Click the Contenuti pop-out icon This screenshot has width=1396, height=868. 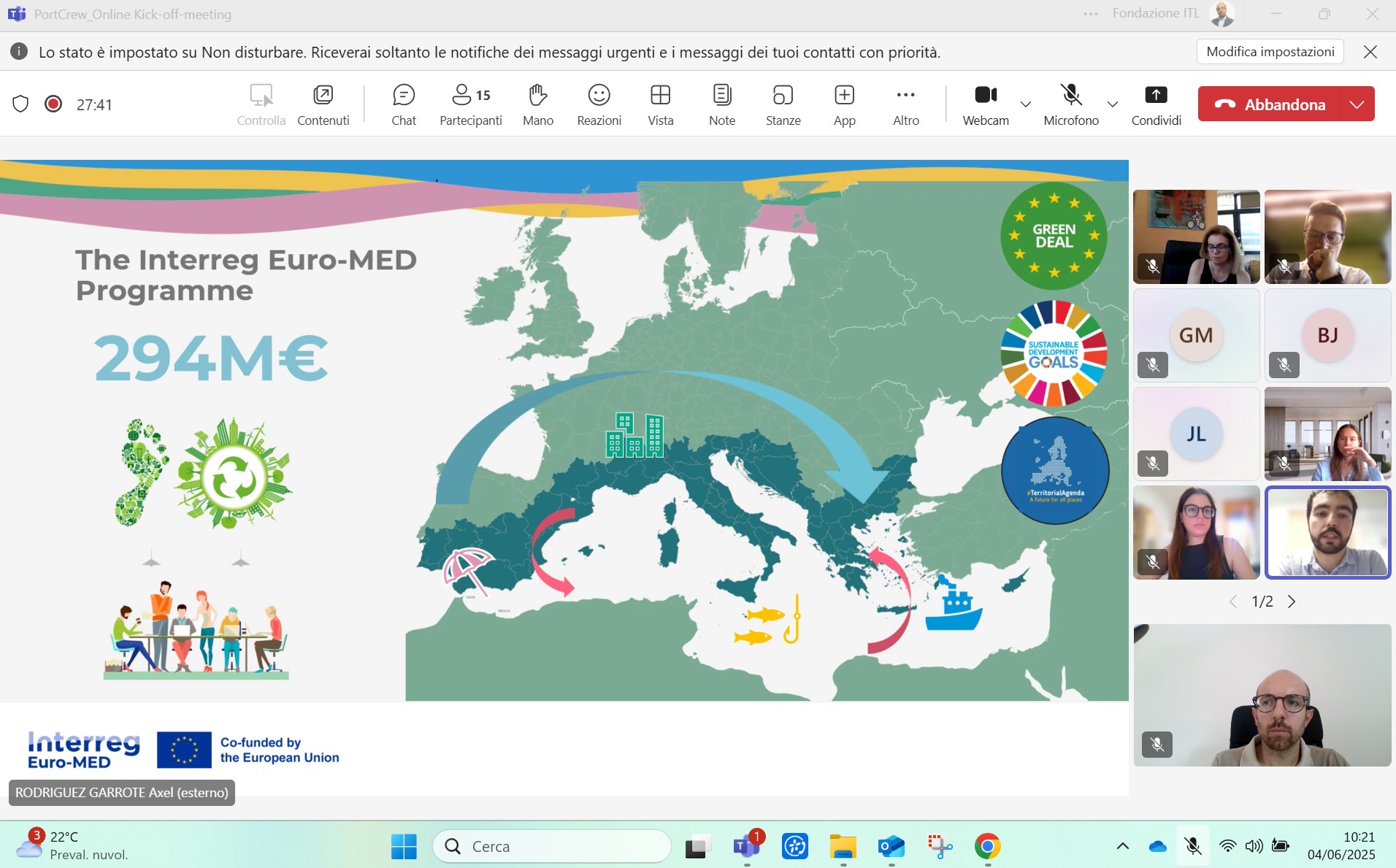pos(323,95)
